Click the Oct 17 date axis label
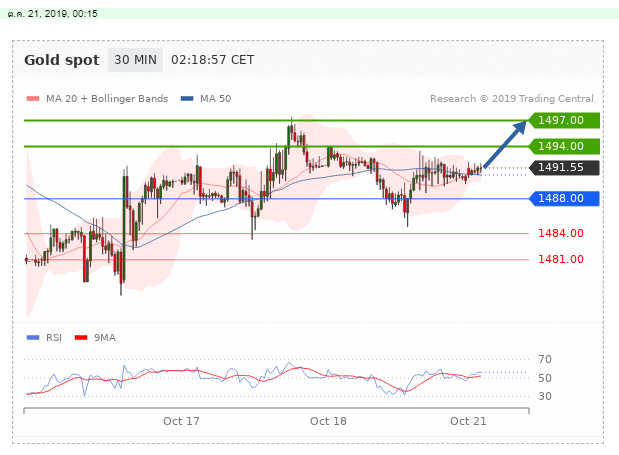The width and height of the screenshot is (619, 455). click(x=181, y=421)
